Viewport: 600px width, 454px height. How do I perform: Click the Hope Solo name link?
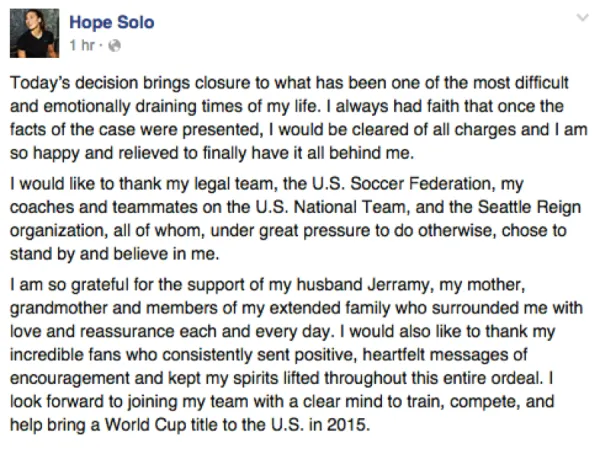point(109,23)
